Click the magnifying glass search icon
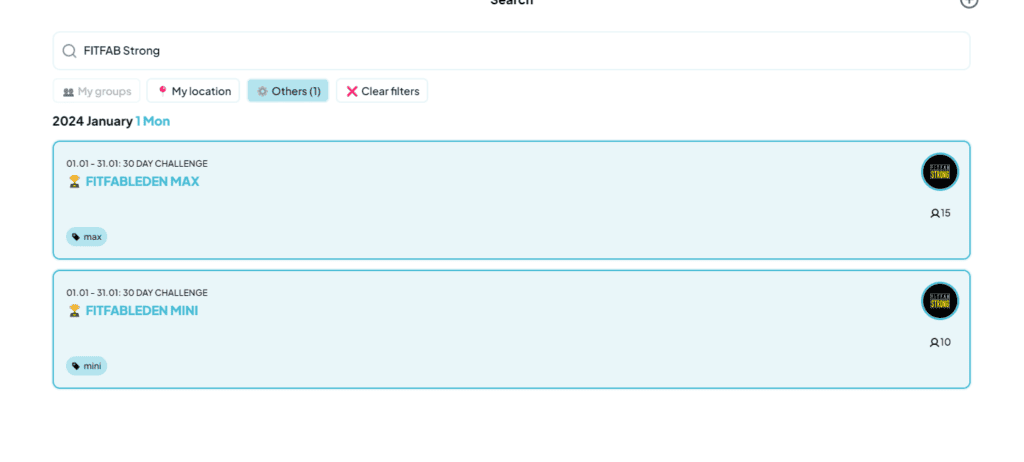 coord(69,51)
